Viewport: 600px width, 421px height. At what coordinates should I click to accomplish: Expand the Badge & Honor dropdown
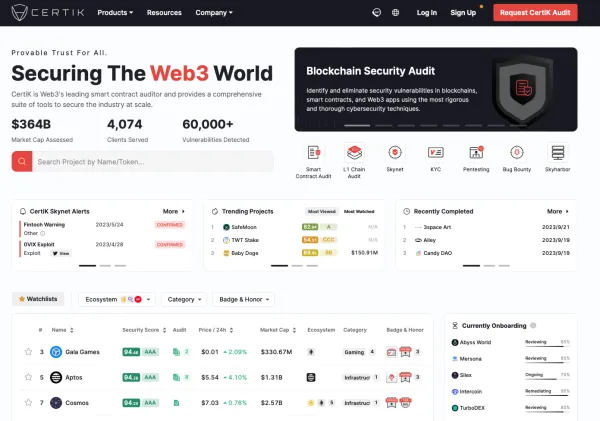coord(245,299)
